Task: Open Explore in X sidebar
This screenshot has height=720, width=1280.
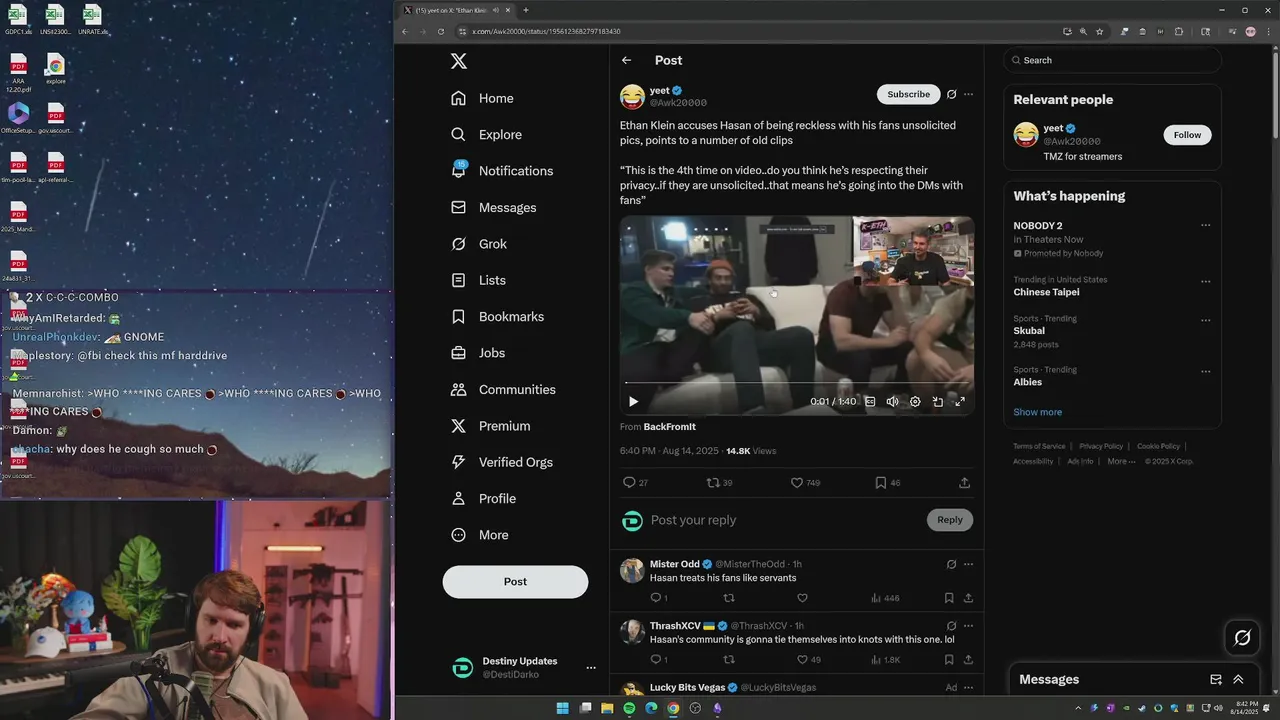Action: point(486,135)
